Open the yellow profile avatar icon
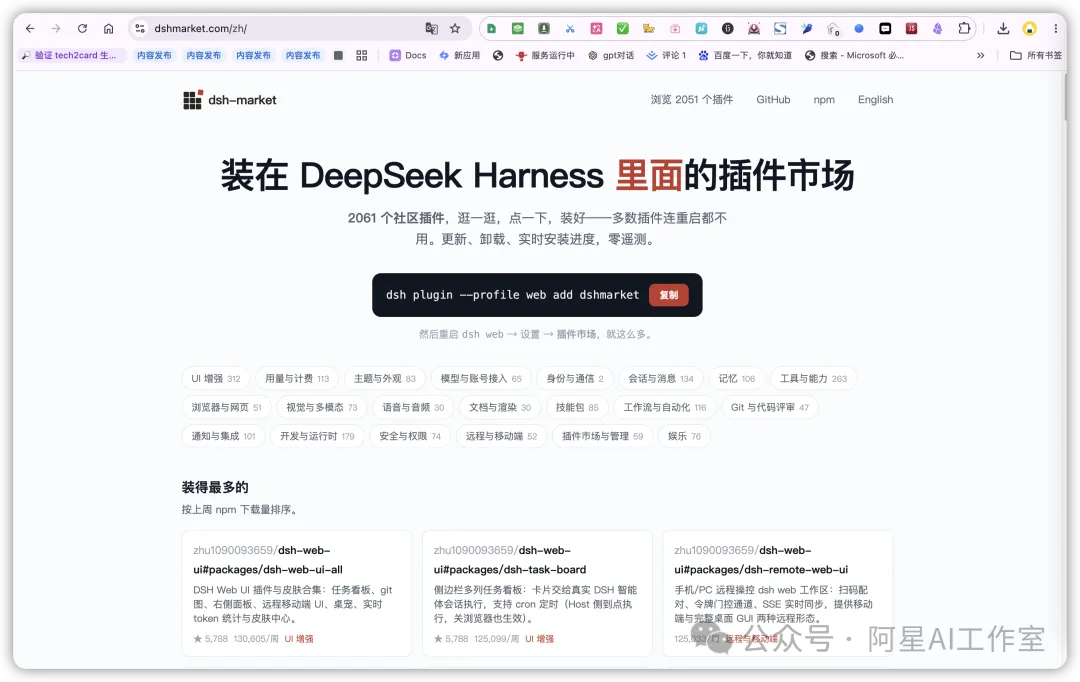1080x682 pixels. coord(1029,28)
